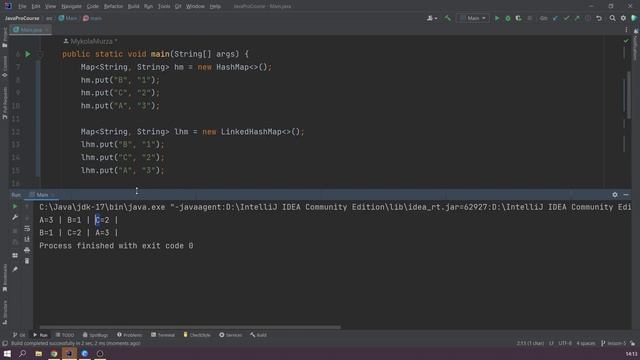Screen dimensions: 640x360
Task: Click the UTF-8 encoding status entry
Action: coord(565,343)
